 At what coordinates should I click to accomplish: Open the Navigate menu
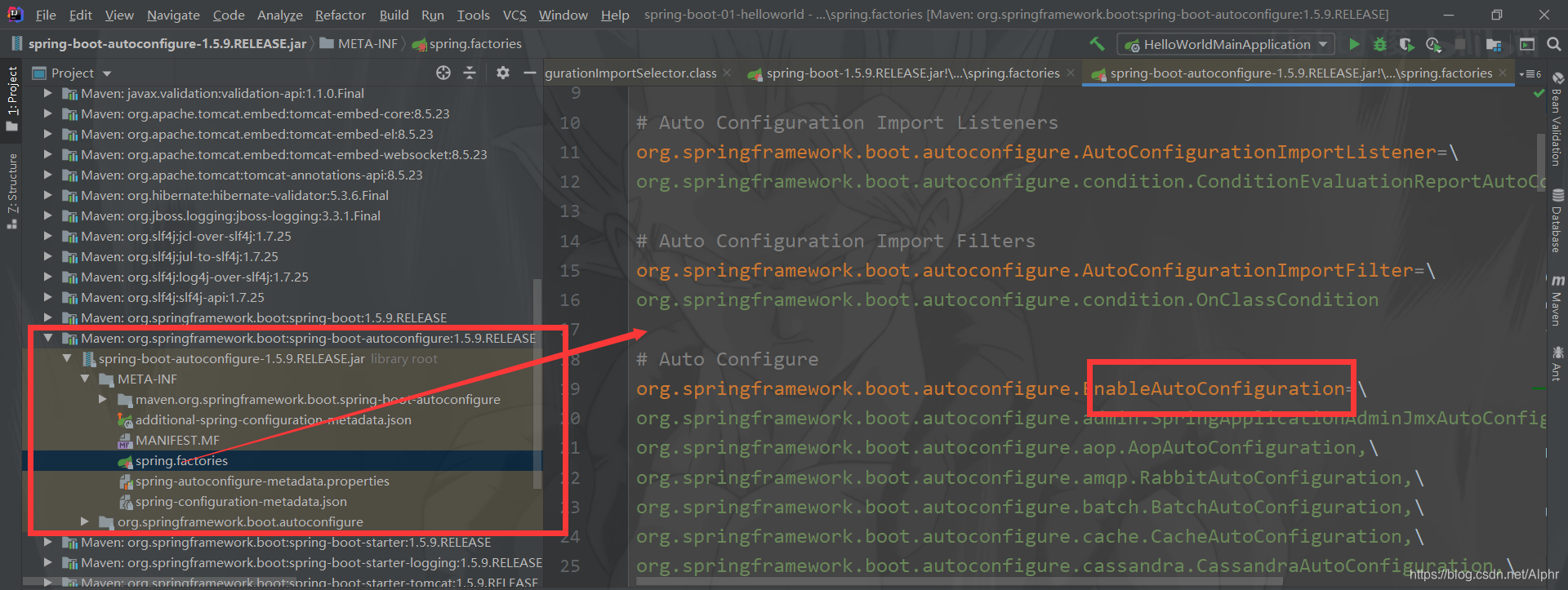click(173, 15)
